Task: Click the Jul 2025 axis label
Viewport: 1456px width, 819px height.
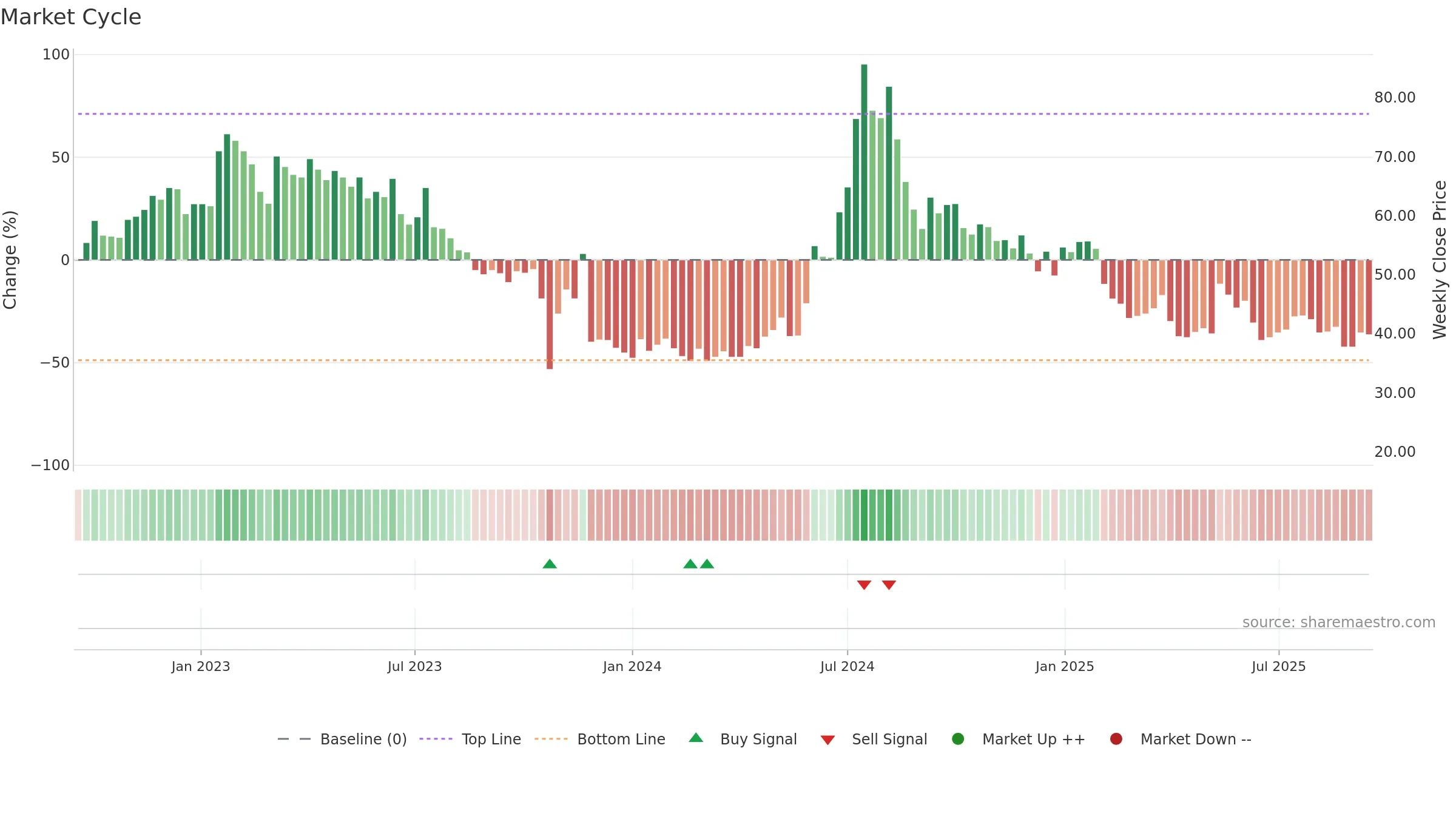Action: click(x=1279, y=667)
